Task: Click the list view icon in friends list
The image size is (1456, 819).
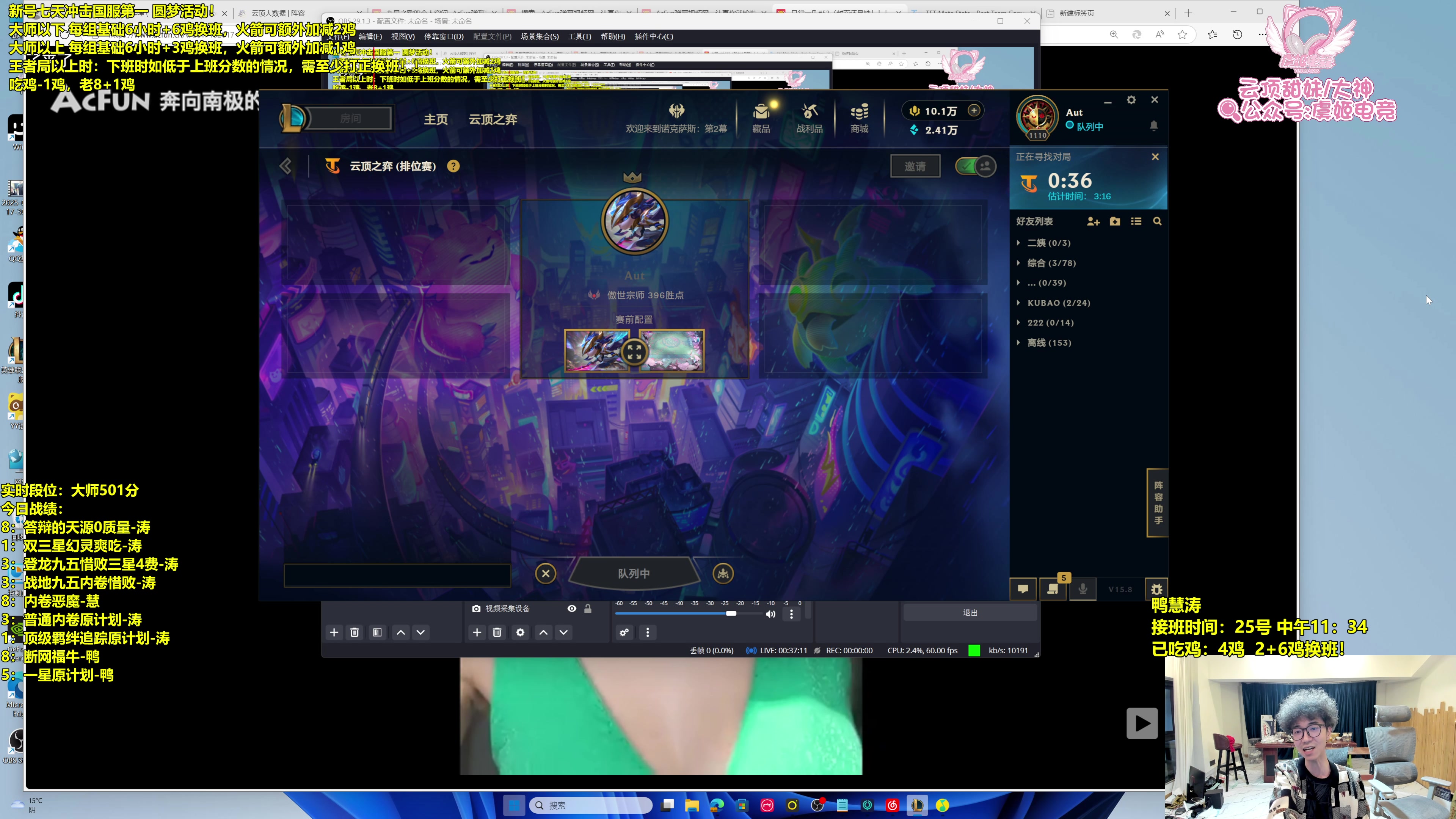Action: (x=1136, y=221)
